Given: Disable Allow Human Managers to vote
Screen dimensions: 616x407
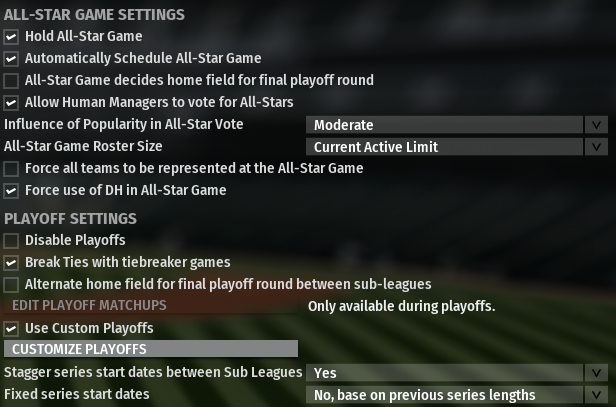Looking at the screenshot, I should (11, 103).
